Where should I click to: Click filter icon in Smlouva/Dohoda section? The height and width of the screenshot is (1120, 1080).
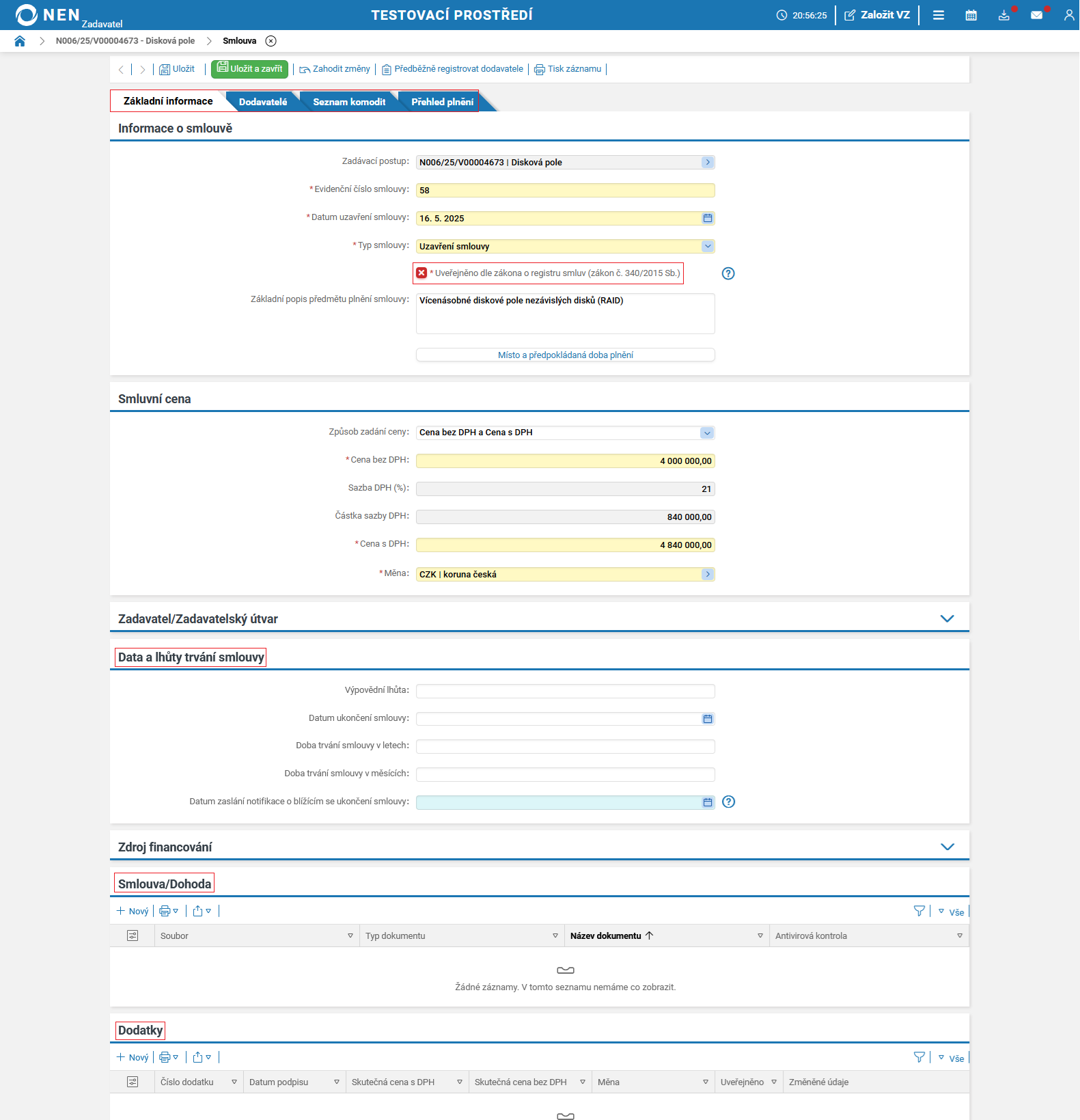click(919, 911)
